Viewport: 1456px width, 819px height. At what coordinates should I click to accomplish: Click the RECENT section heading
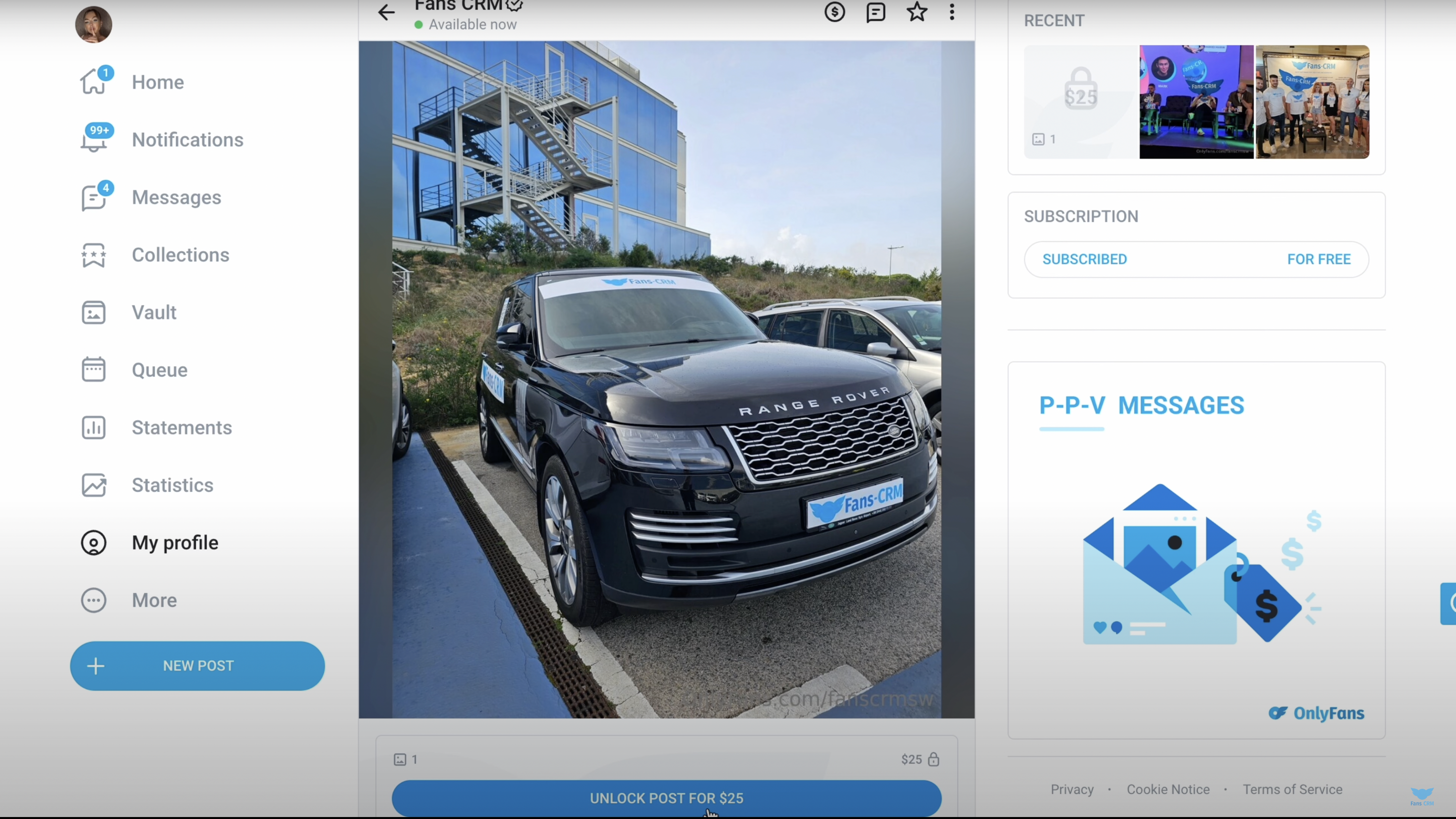point(1054,21)
